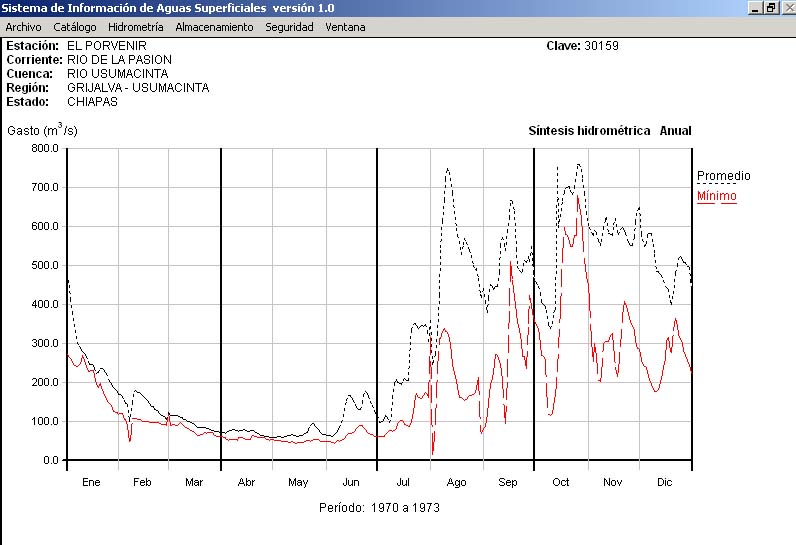
Task: Open the Catálogo menu
Action: click(75, 27)
